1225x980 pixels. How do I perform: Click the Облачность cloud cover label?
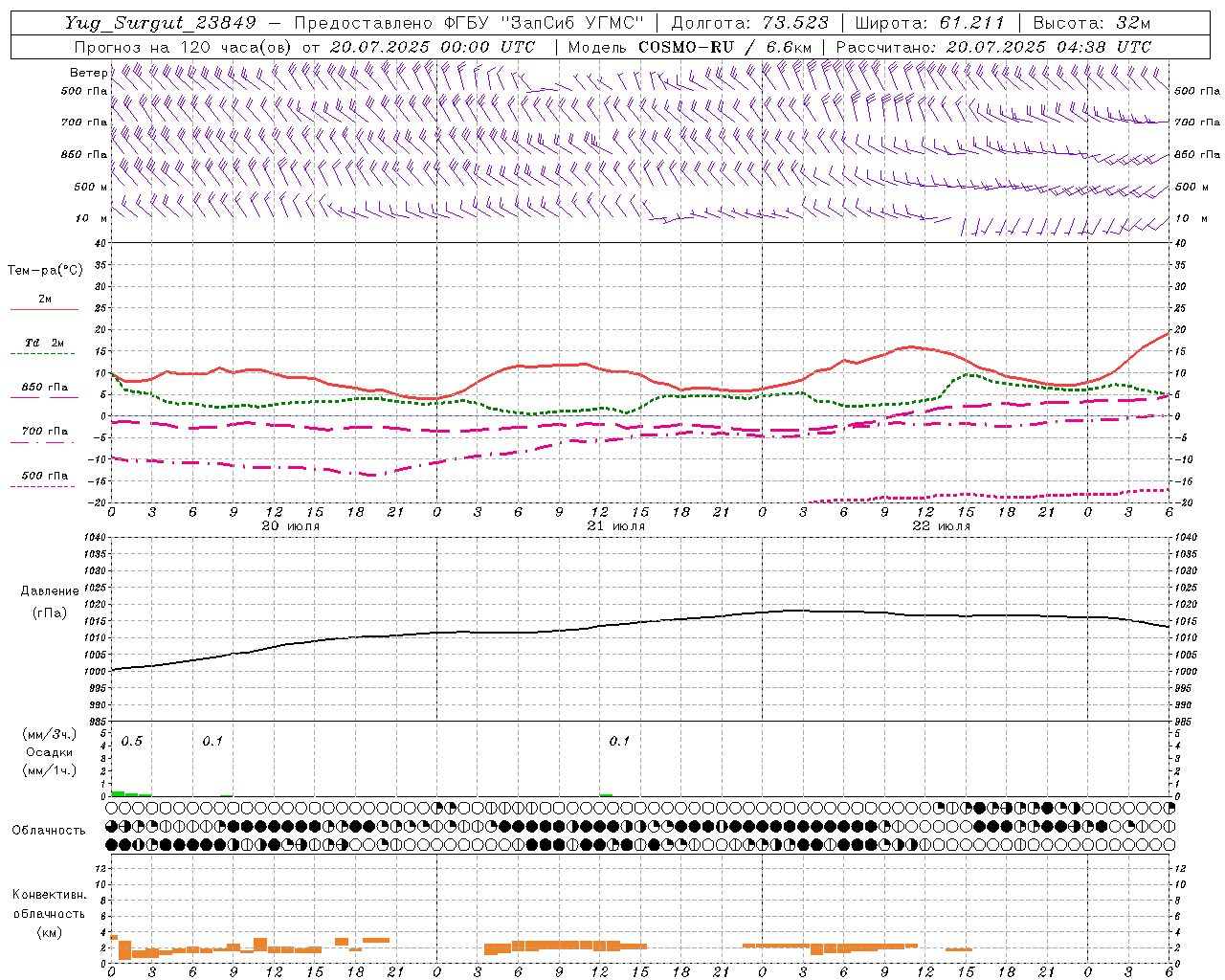pos(49,831)
